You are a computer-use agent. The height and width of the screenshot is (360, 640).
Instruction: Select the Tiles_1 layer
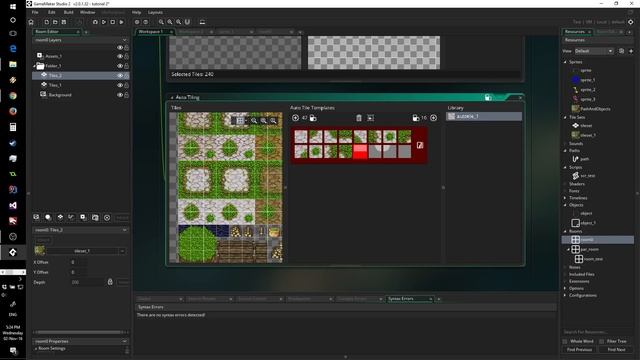[x=81, y=85]
